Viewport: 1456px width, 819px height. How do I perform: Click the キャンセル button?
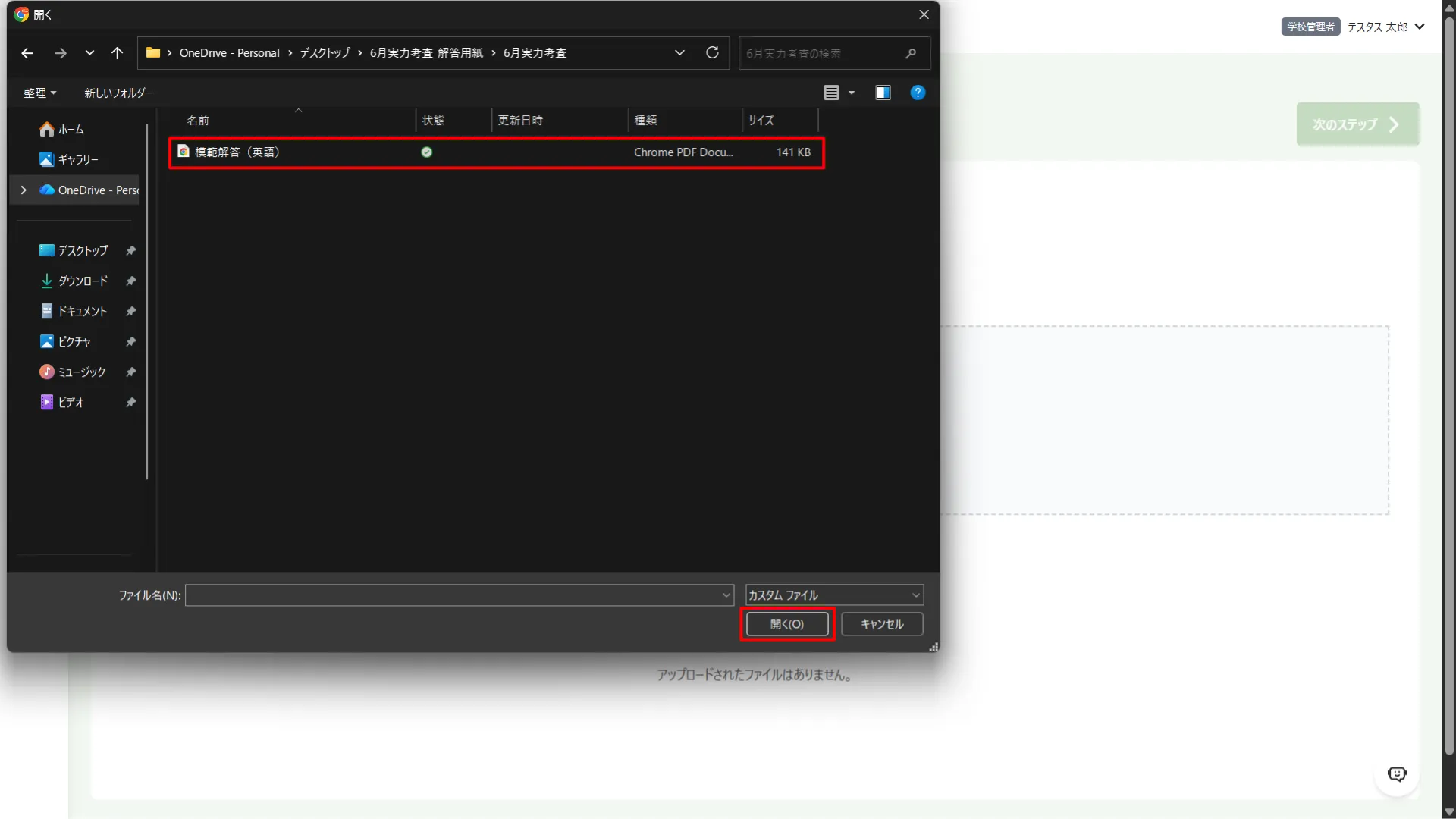(x=882, y=624)
